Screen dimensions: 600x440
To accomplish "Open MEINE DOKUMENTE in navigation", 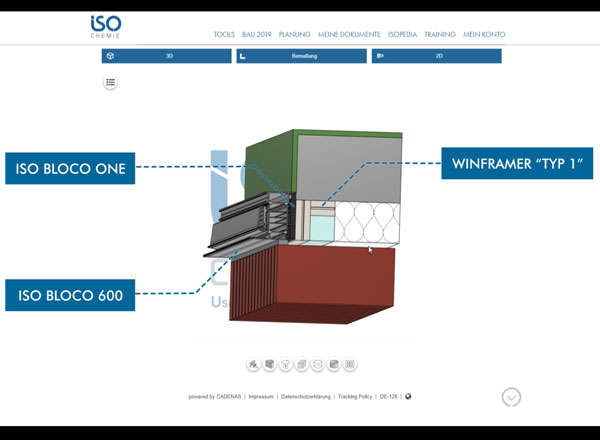I will pos(349,34).
